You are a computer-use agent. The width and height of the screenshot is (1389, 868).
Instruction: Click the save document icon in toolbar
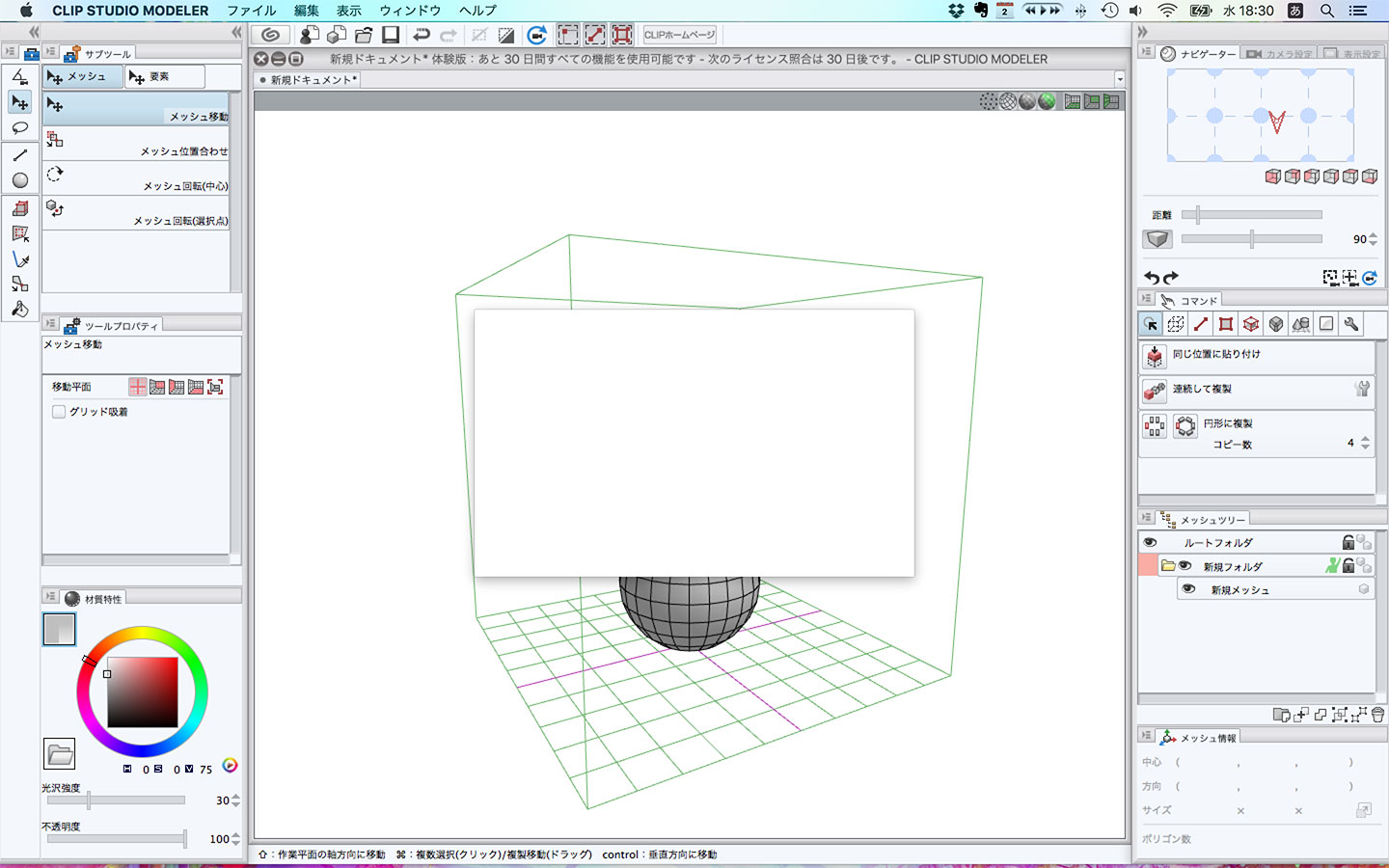coord(391,35)
